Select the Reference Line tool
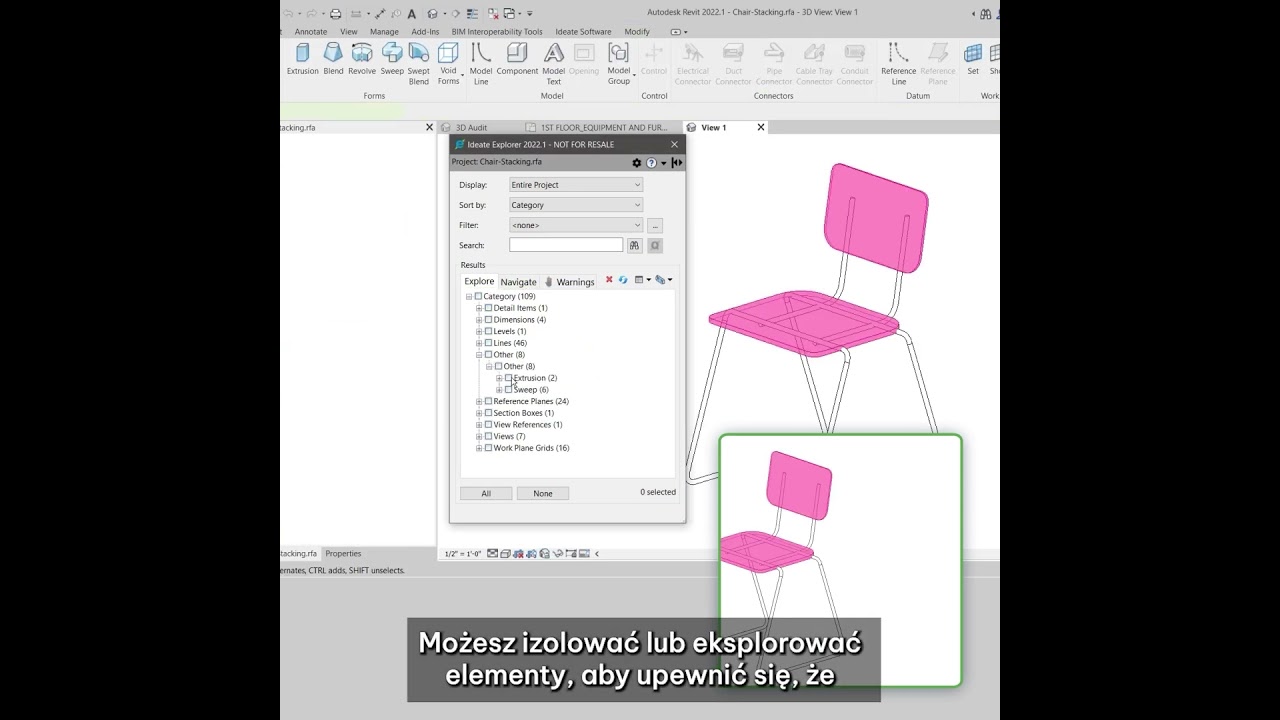 point(898,64)
